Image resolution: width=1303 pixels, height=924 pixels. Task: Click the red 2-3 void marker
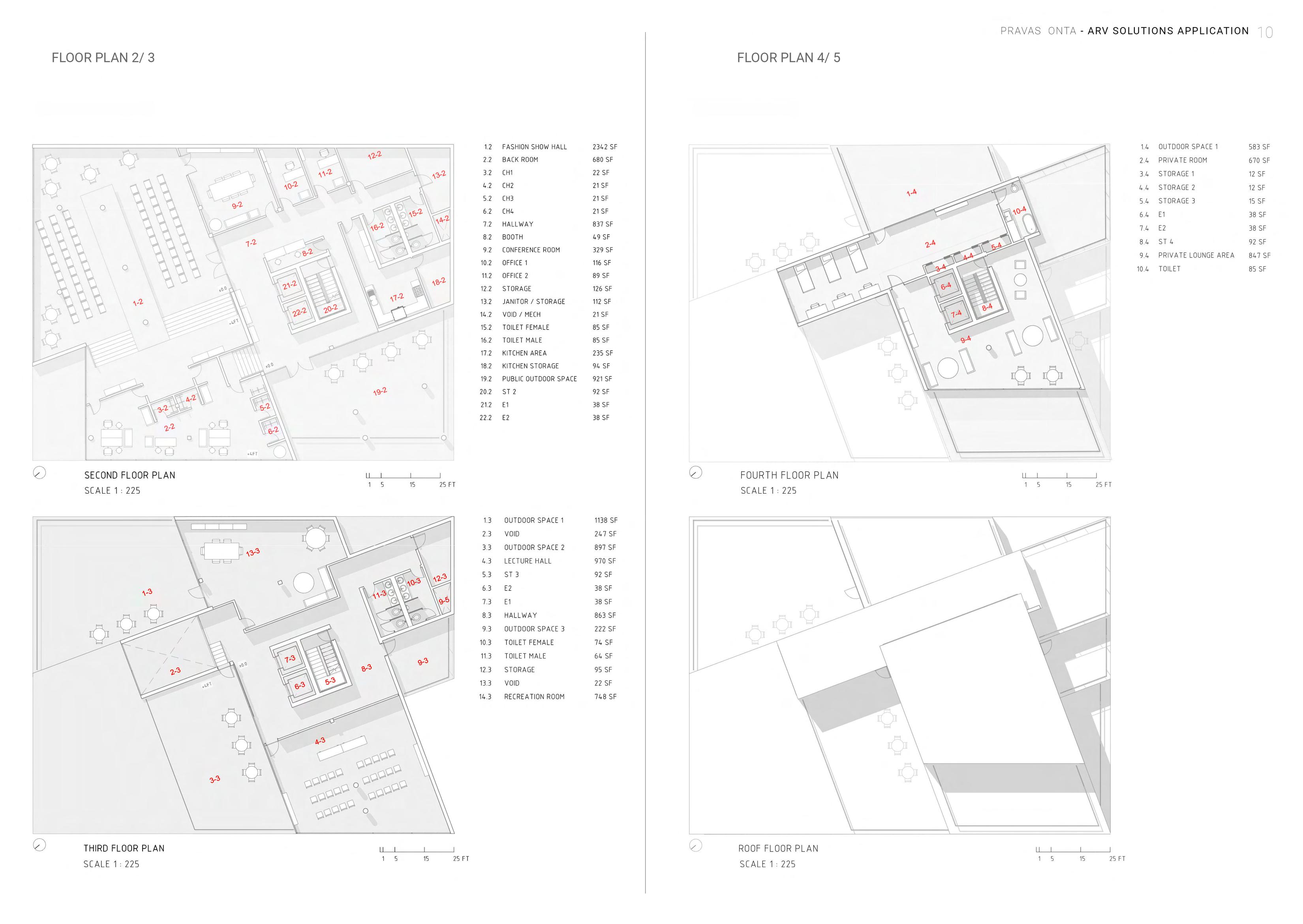tap(175, 671)
